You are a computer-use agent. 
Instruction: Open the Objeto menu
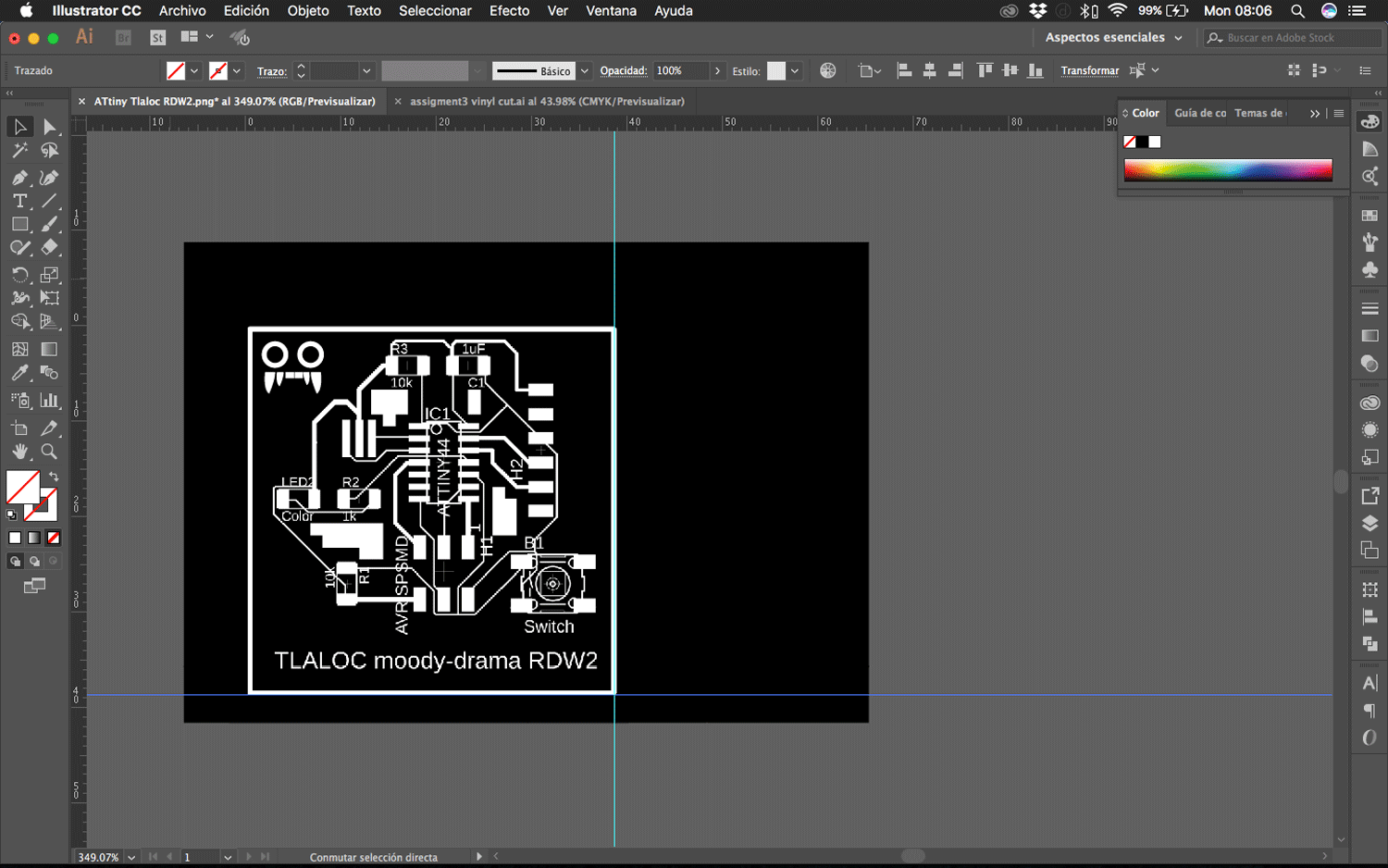[308, 11]
